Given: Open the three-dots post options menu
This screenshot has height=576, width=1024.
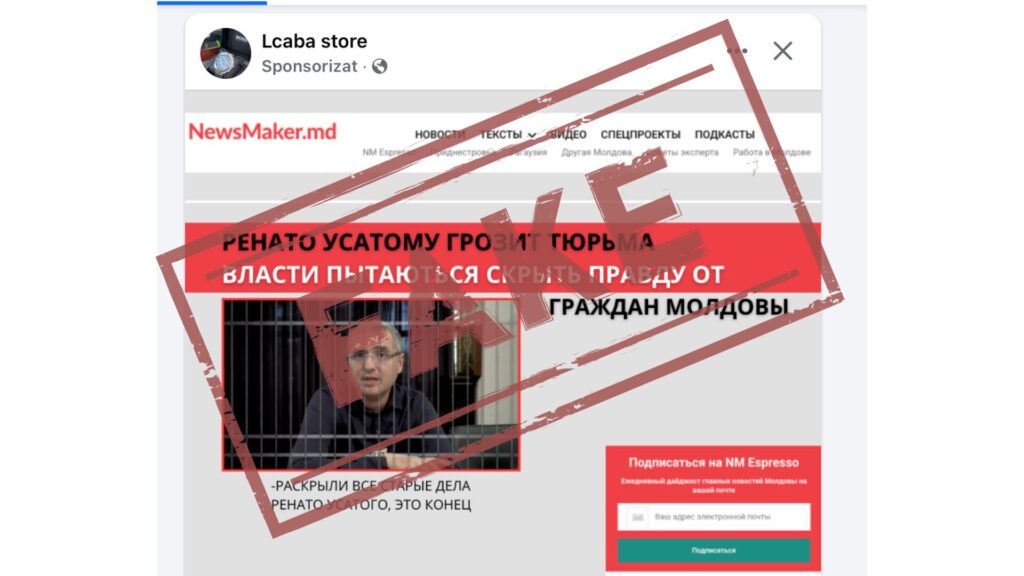Looking at the screenshot, I should 737,50.
